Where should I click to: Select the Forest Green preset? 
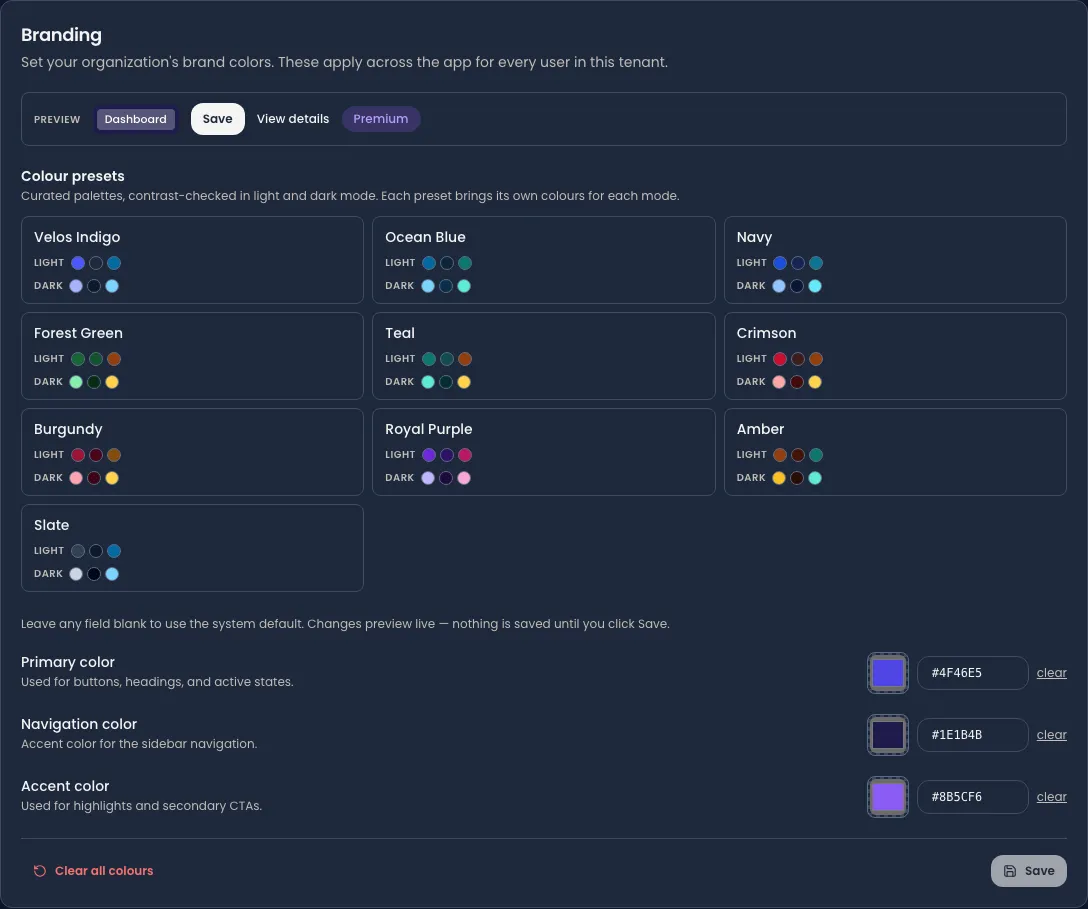point(192,356)
